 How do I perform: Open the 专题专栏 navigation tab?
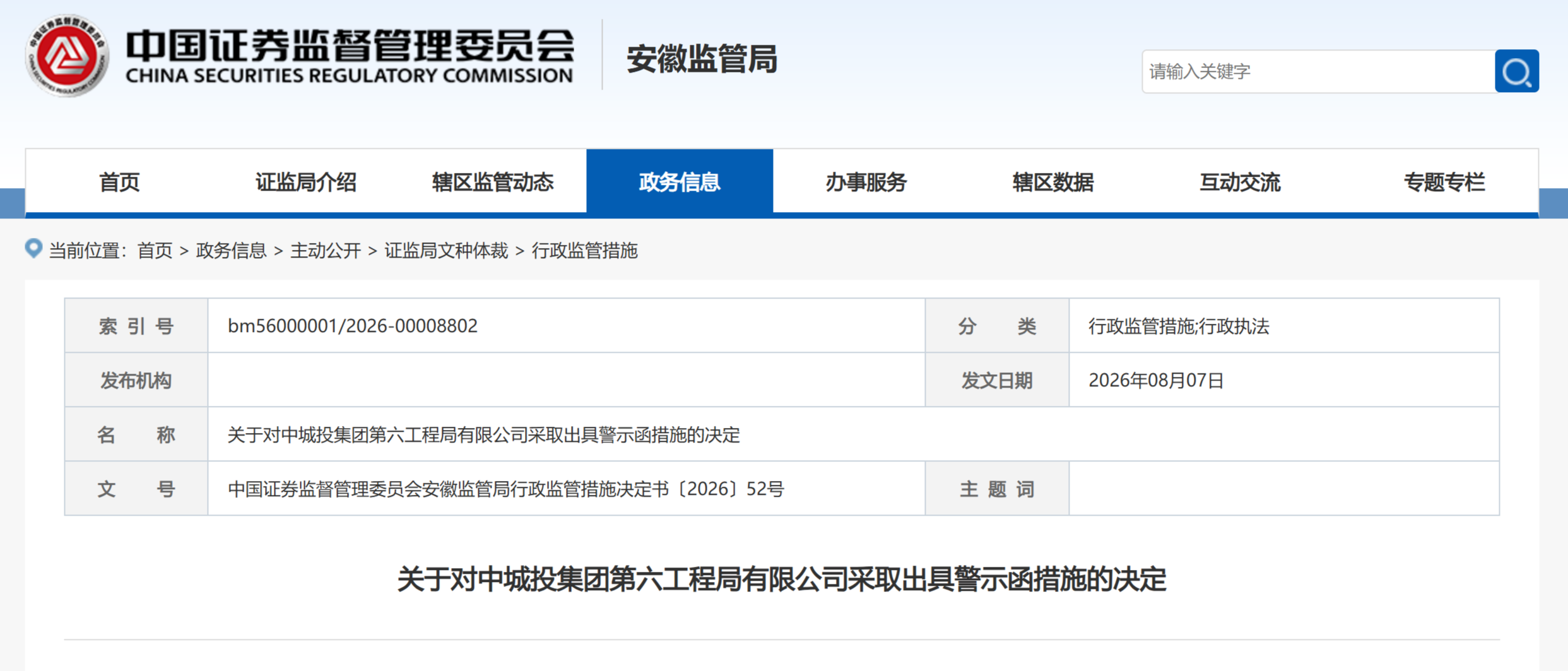[1444, 182]
